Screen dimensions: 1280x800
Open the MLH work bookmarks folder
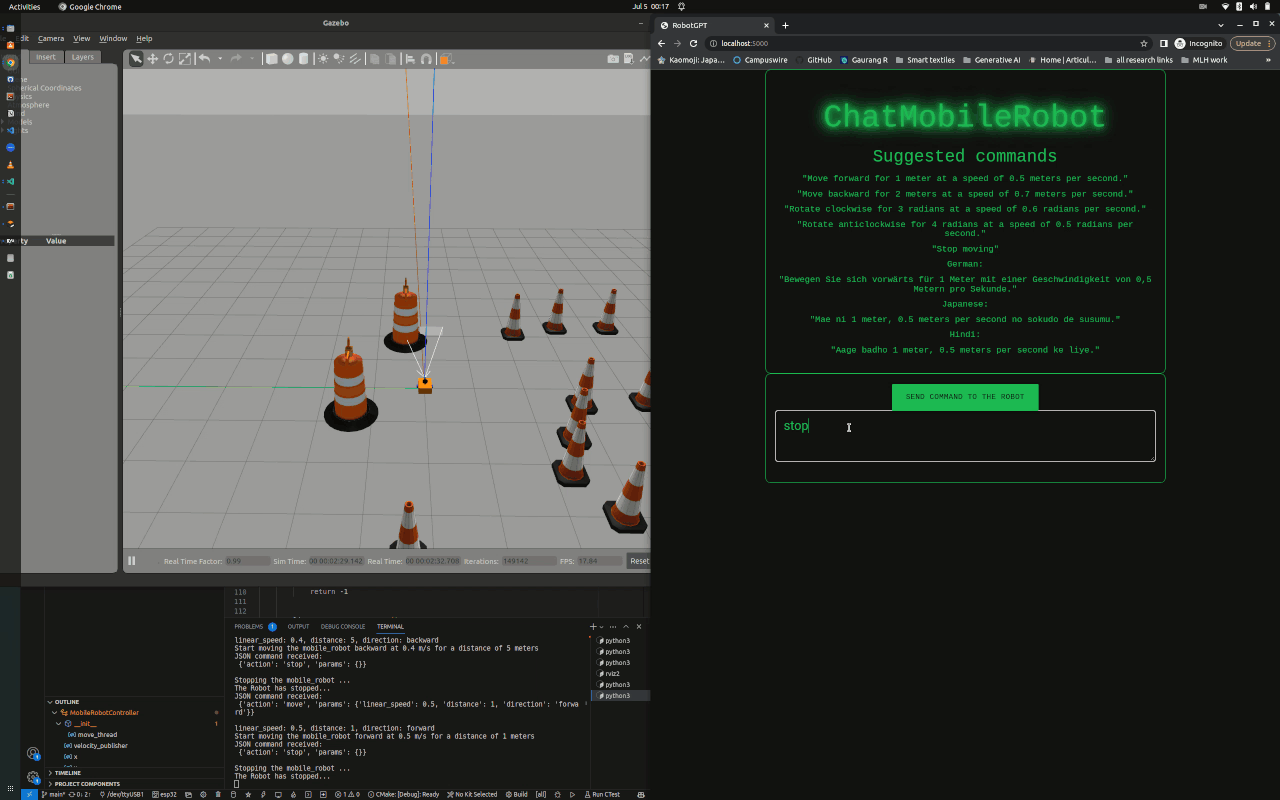pos(1204,60)
